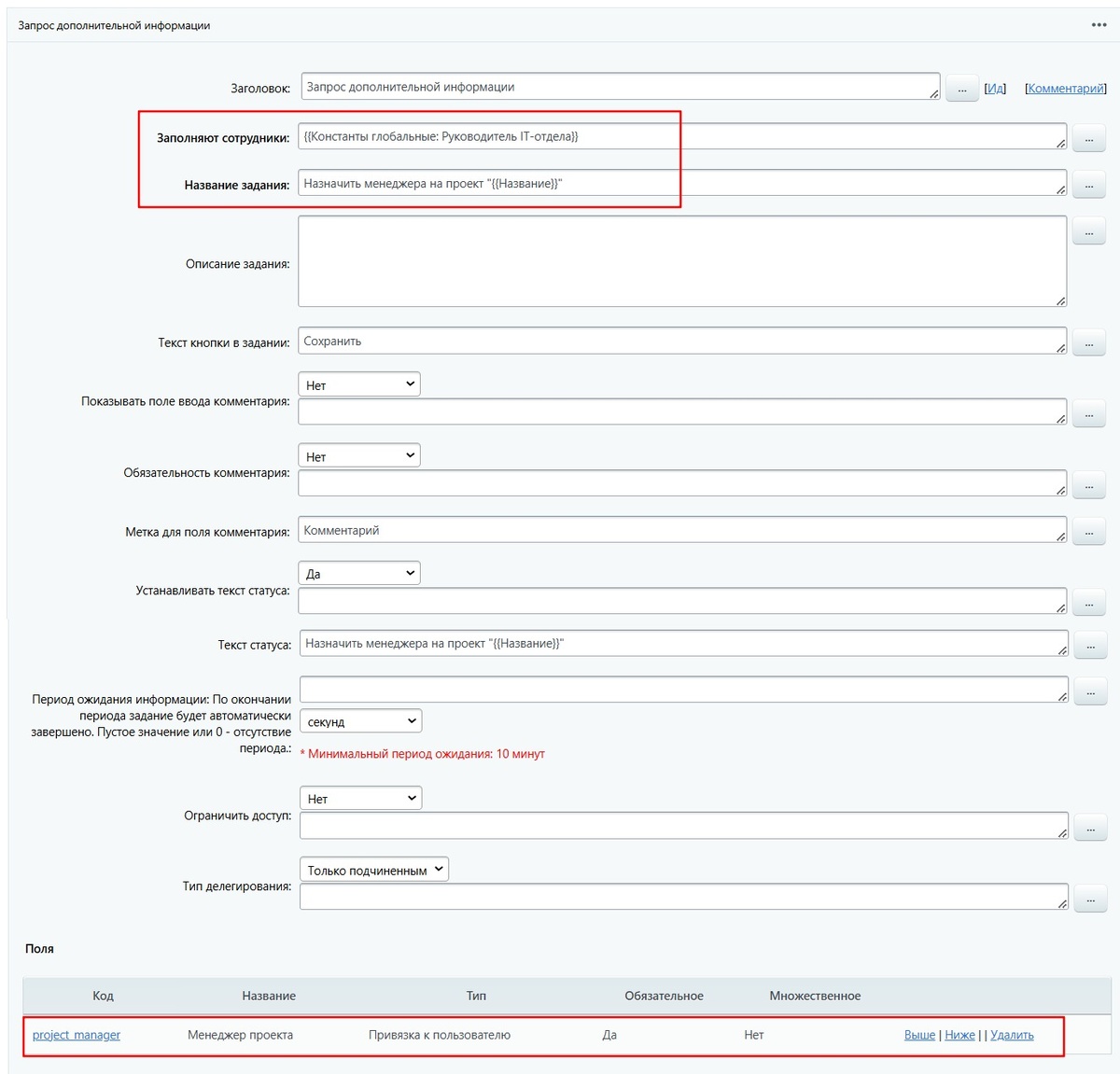Move the field down with Ниже
The width and height of the screenshot is (1120, 1074).
click(959, 1035)
